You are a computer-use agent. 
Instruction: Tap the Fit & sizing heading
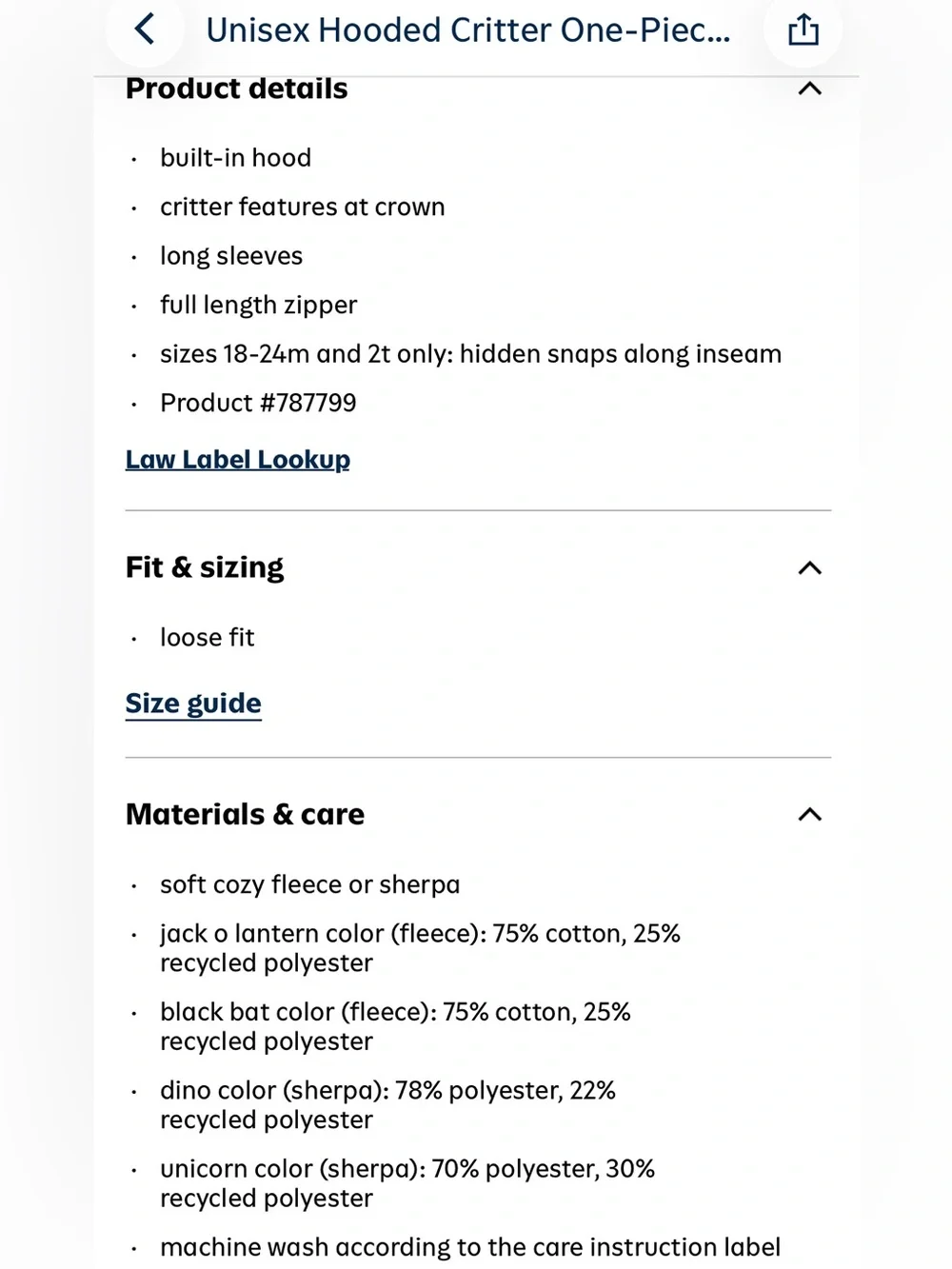click(x=205, y=568)
